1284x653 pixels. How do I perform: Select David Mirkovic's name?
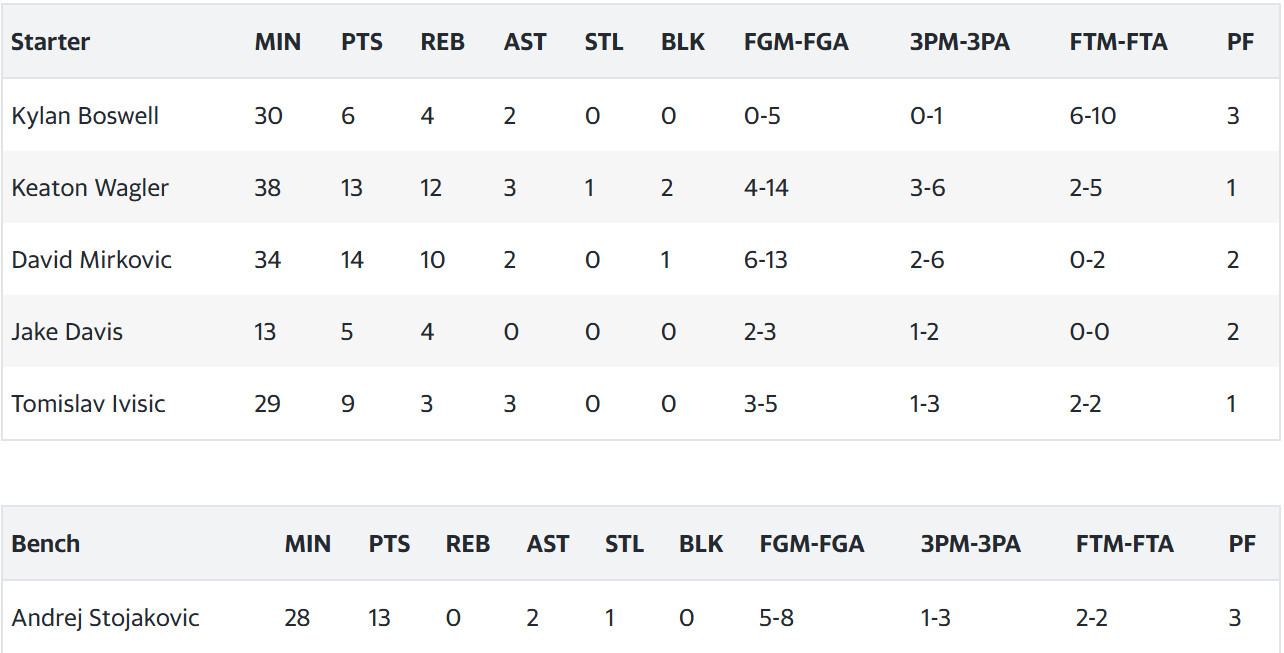coord(92,260)
